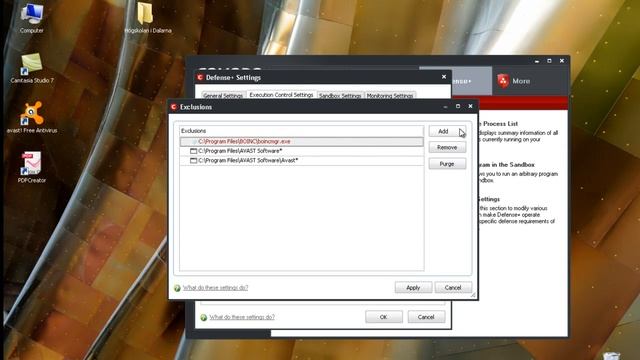Open Defense+ Settings 'What do these settings do?' link

tap(242, 317)
